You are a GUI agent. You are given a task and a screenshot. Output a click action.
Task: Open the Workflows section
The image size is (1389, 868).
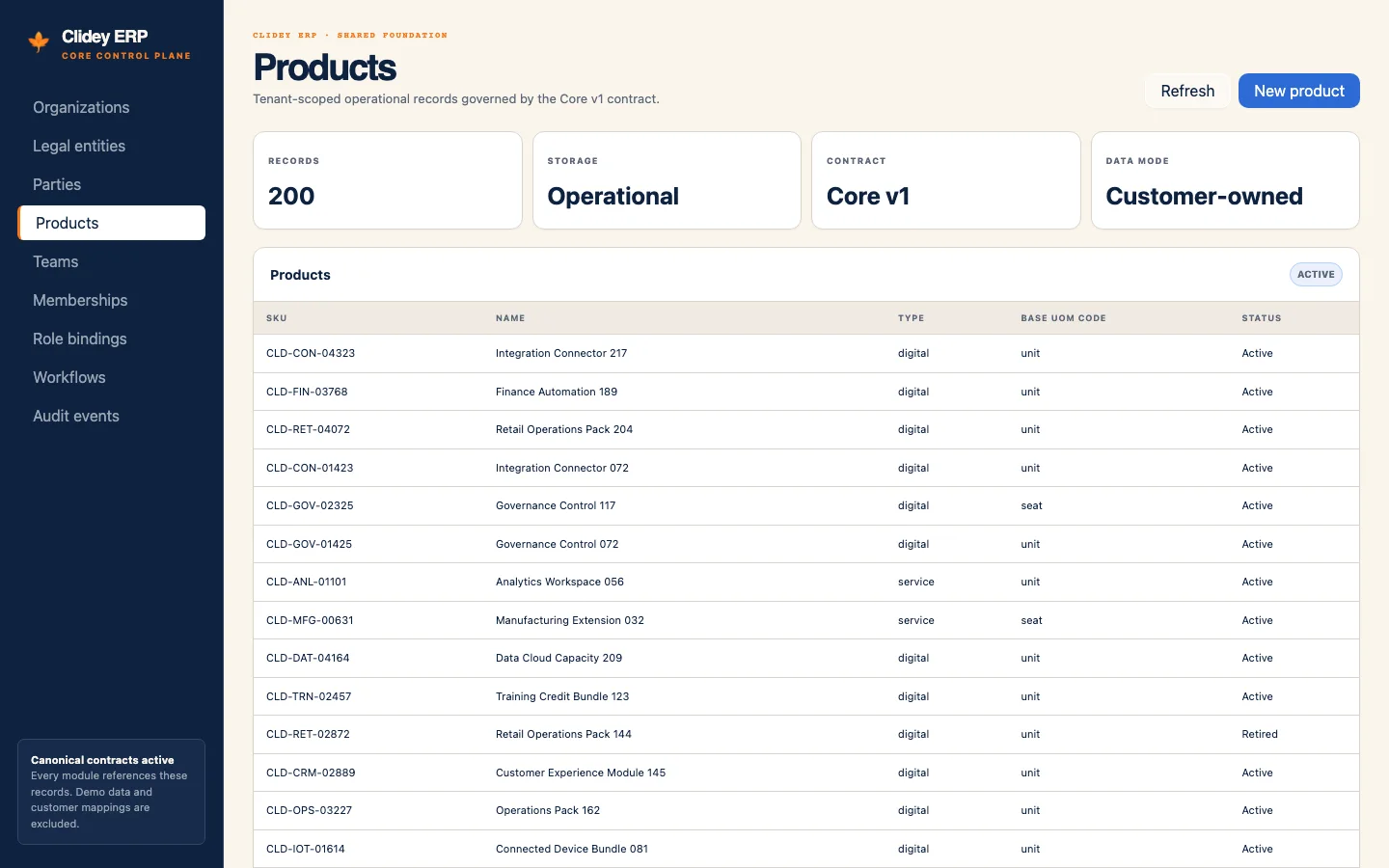tap(112, 377)
